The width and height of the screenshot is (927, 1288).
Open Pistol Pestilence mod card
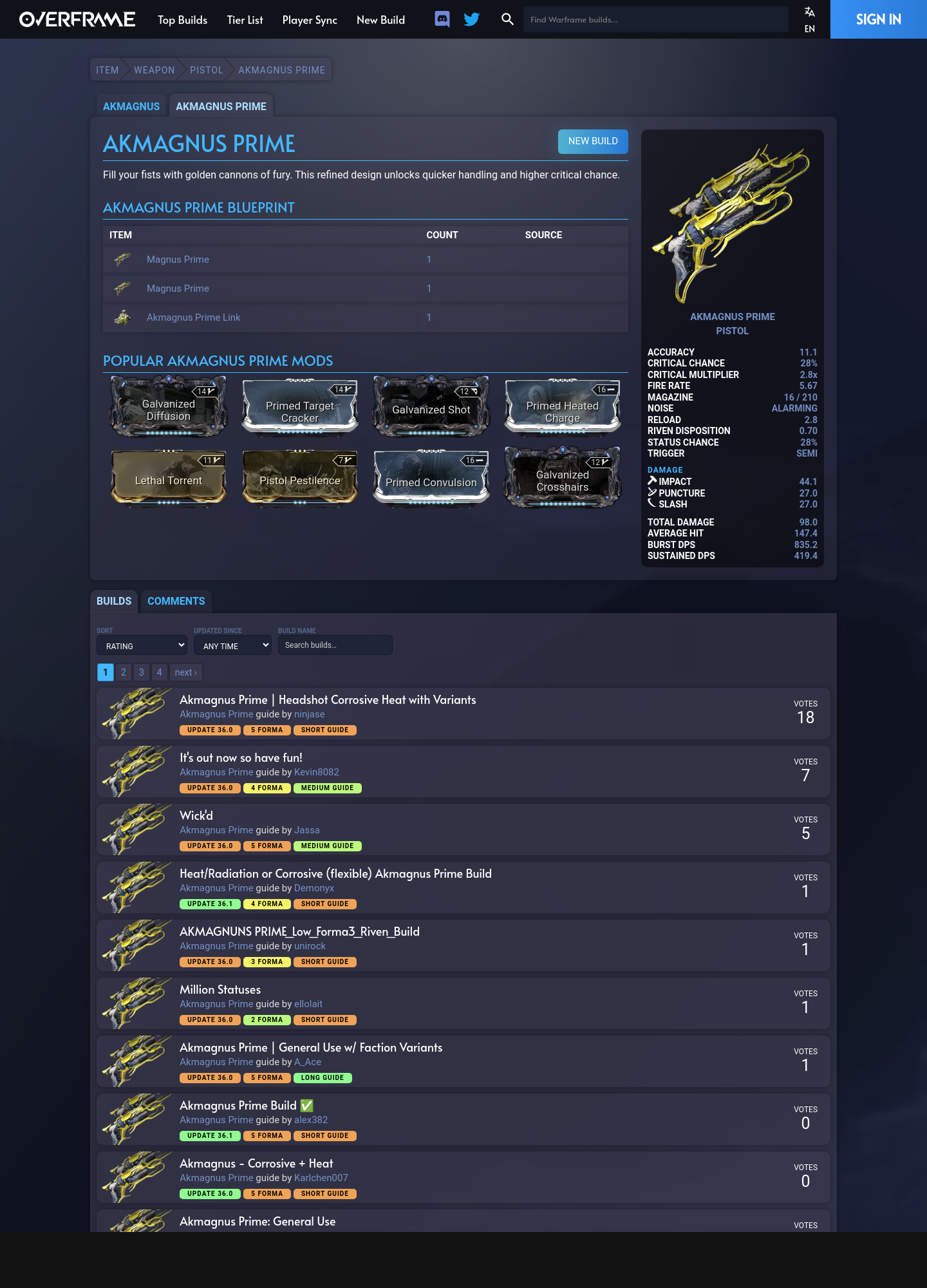300,478
